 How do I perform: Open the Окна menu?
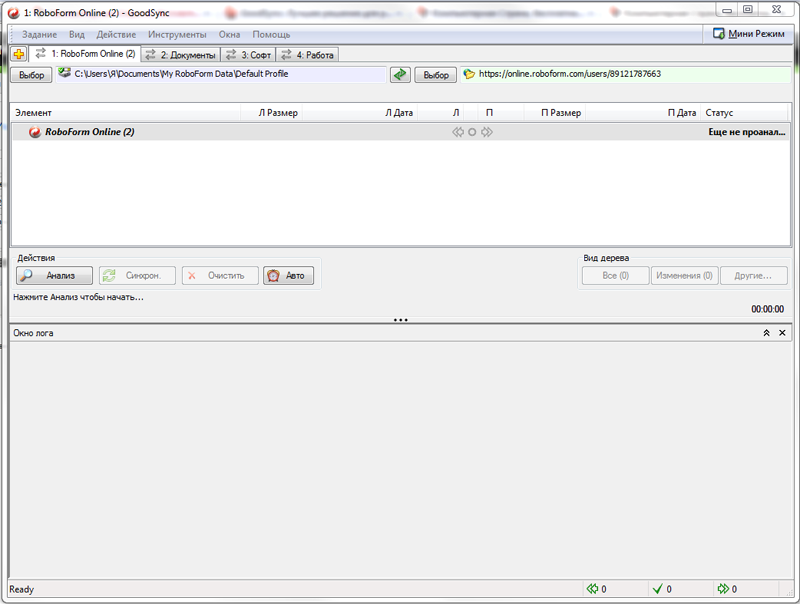pyautogui.click(x=230, y=35)
